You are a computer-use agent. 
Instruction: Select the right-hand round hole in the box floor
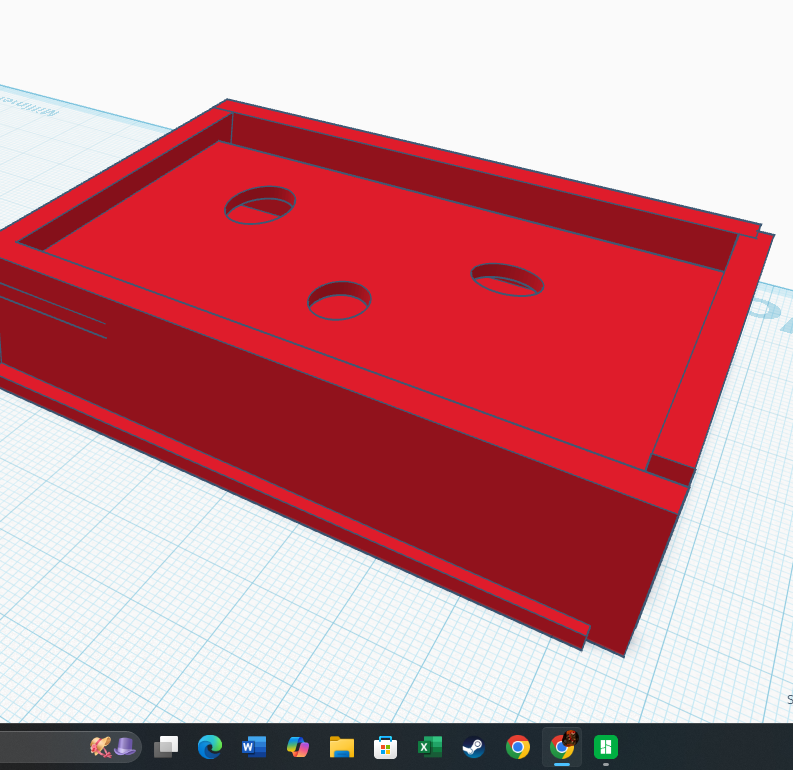click(x=507, y=280)
